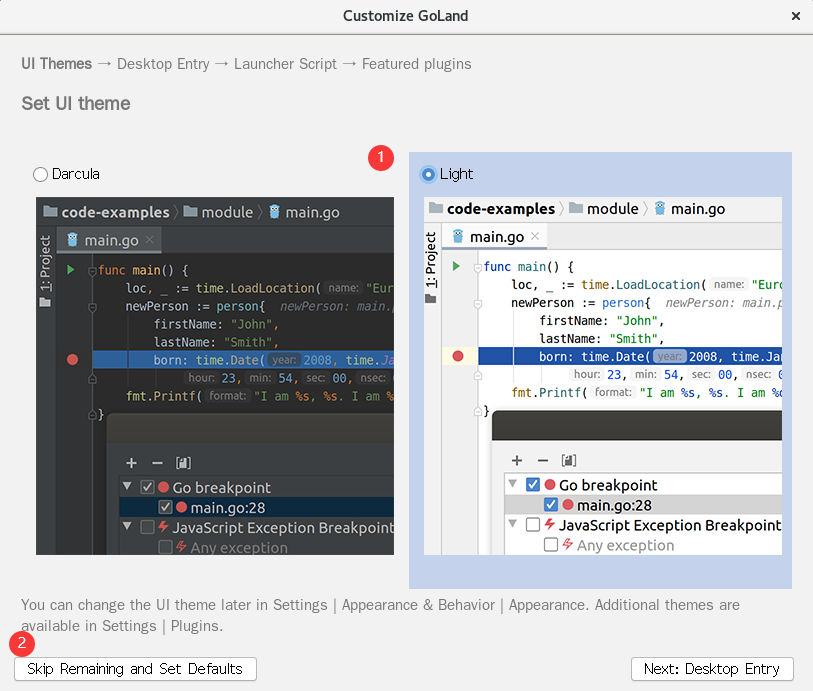813x691 pixels.
Task: Click the green run arrow in Light preview
Action: 456,266
